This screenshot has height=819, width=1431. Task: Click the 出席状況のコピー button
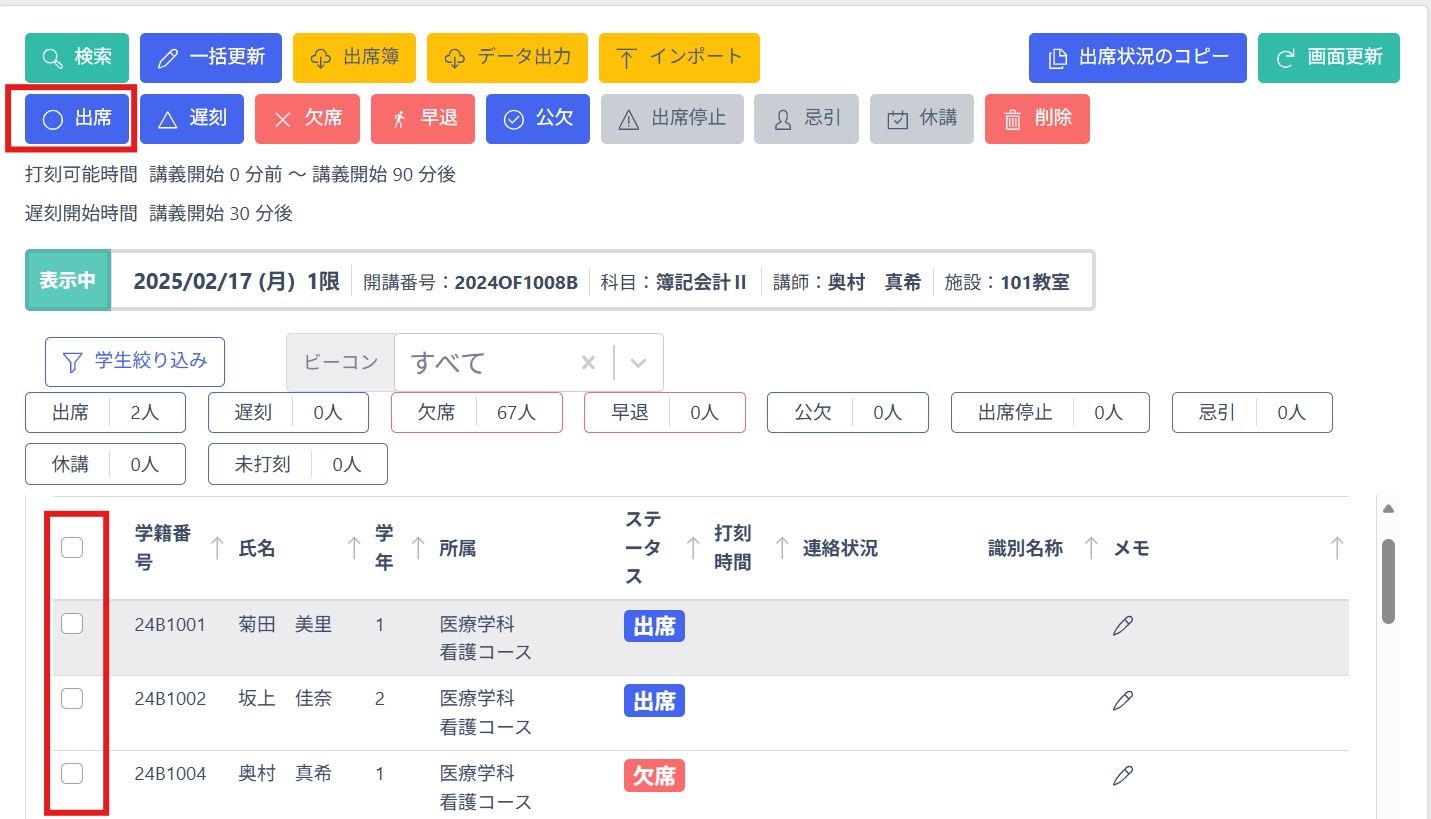point(1137,58)
